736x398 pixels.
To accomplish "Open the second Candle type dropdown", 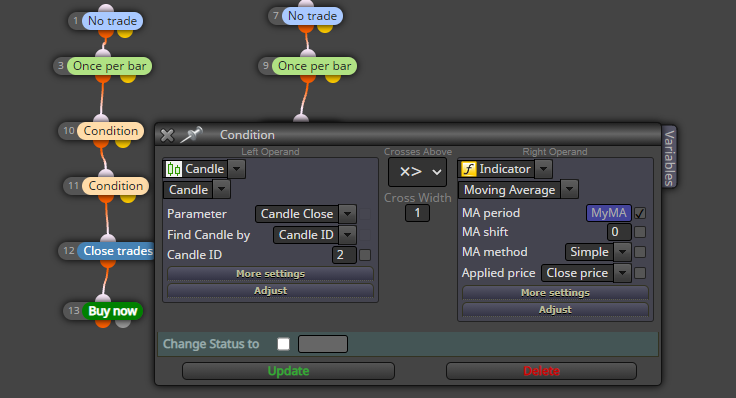I will (221, 190).
